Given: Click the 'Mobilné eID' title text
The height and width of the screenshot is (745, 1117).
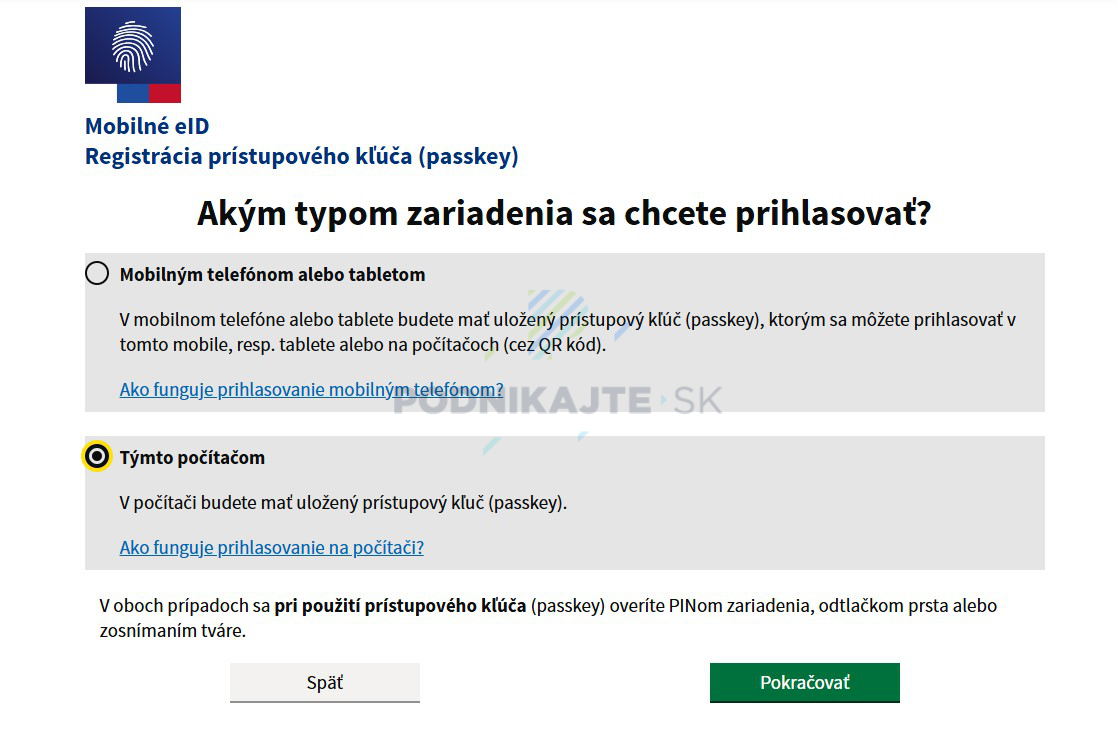Looking at the screenshot, I should pyautogui.click(x=147, y=126).
